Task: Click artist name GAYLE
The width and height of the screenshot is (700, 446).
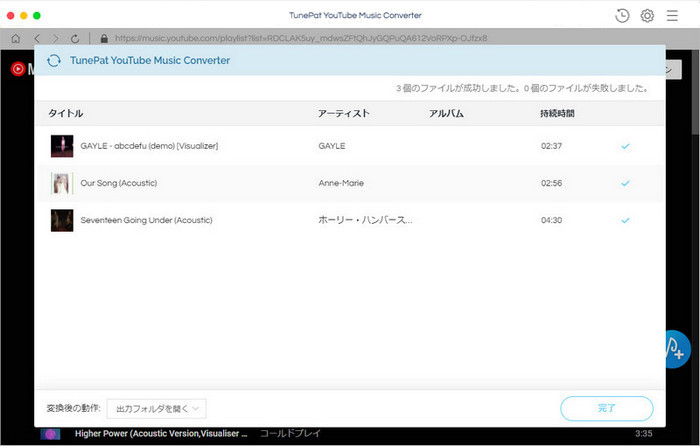Action: tap(332, 146)
